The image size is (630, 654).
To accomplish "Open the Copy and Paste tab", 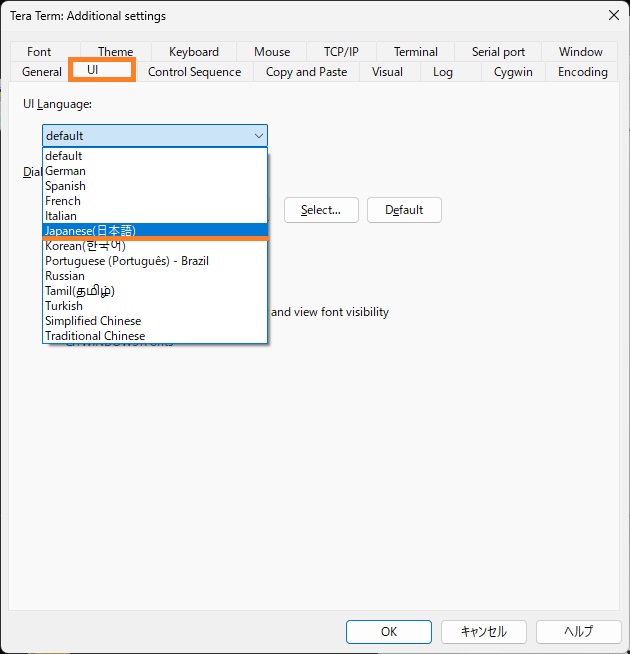I will [306, 72].
